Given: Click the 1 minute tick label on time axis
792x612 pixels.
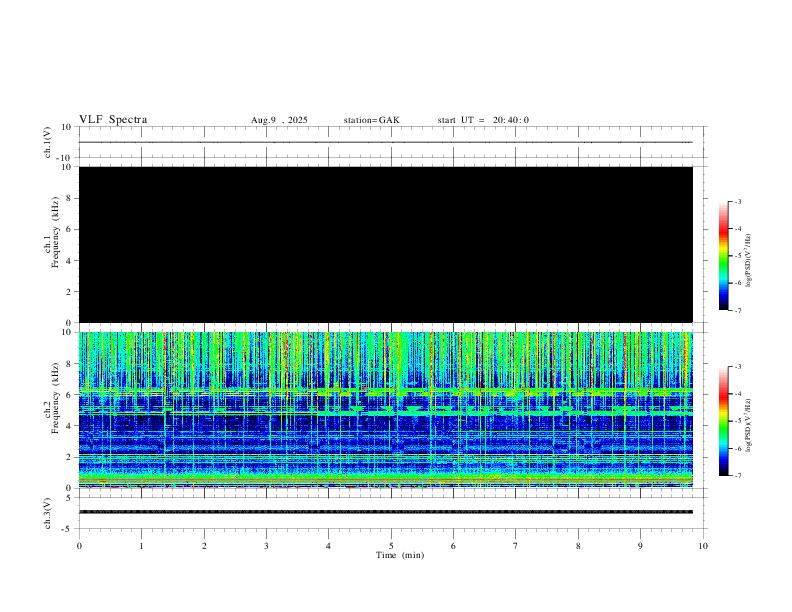Looking at the screenshot, I should point(141,545).
